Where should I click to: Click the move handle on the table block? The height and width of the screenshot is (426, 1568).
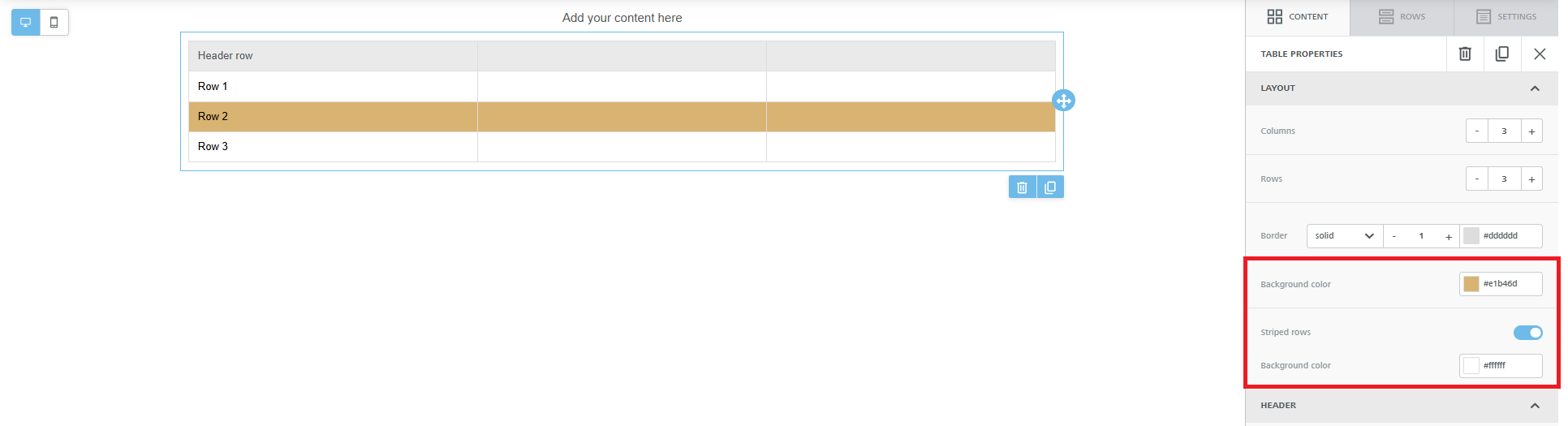tap(1063, 101)
